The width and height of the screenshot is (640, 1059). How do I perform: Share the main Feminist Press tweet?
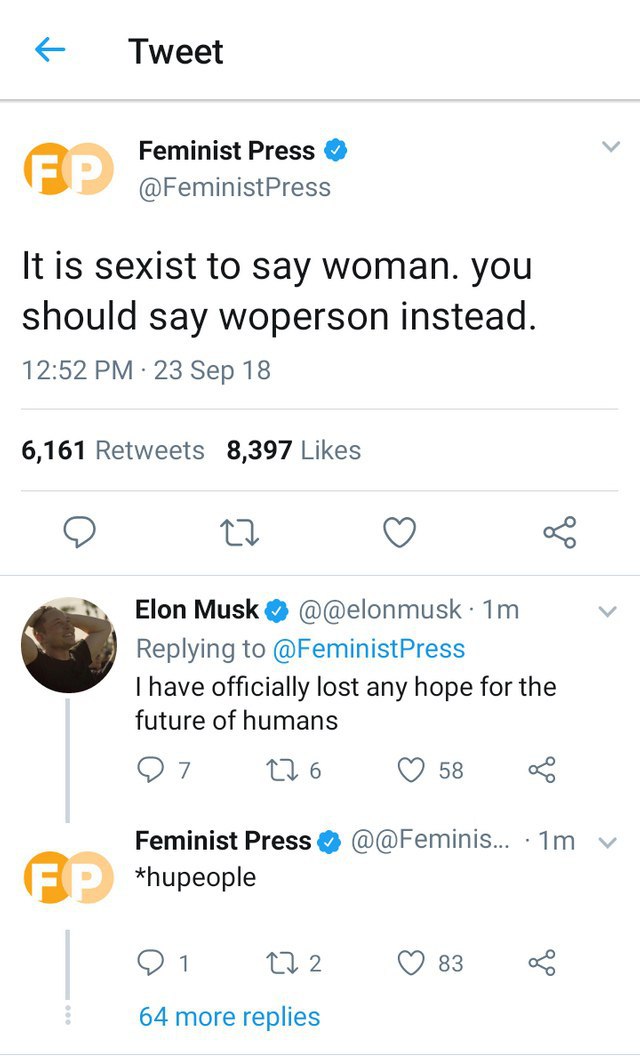click(560, 532)
